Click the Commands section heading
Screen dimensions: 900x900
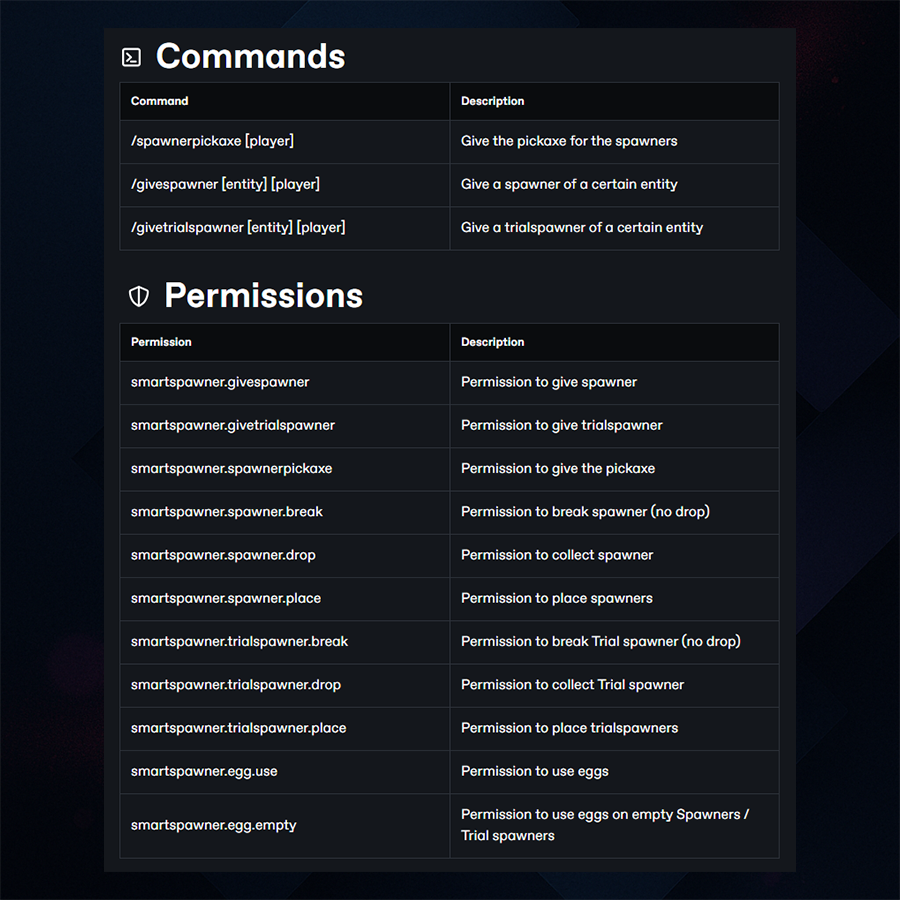(x=250, y=57)
